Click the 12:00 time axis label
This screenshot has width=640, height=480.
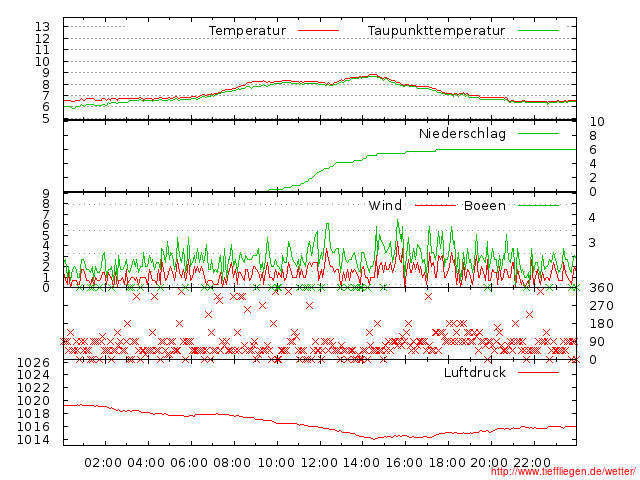tap(319, 463)
